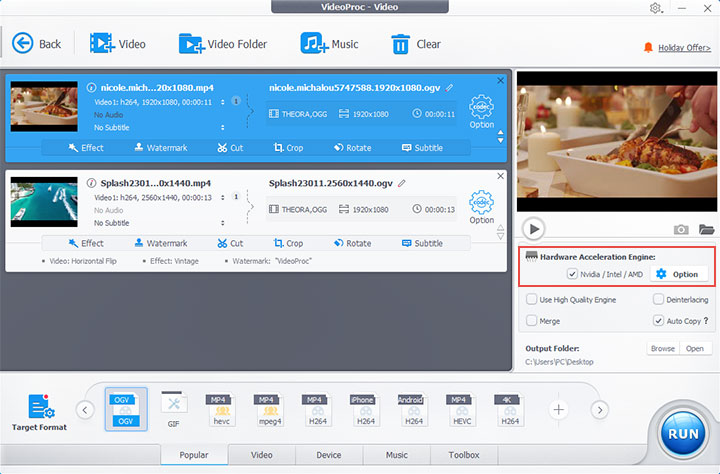
Task: Go back using the Back arrow icon
Action: 22,44
